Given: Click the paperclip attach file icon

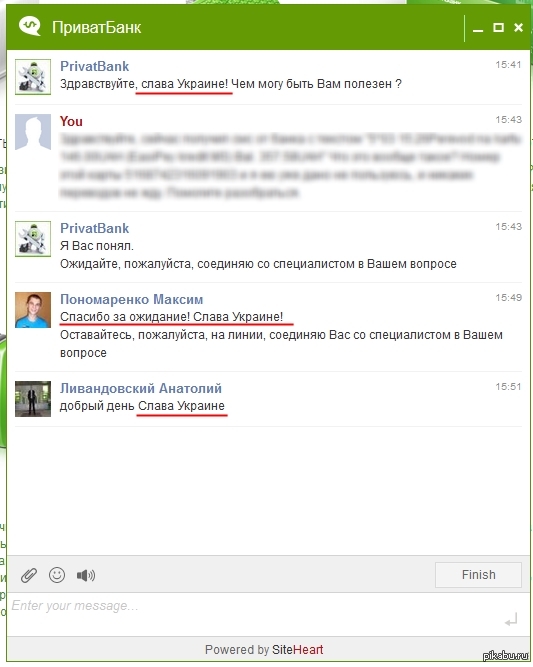Looking at the screenshot, I should pyautogui.click(x=29, y=575).
